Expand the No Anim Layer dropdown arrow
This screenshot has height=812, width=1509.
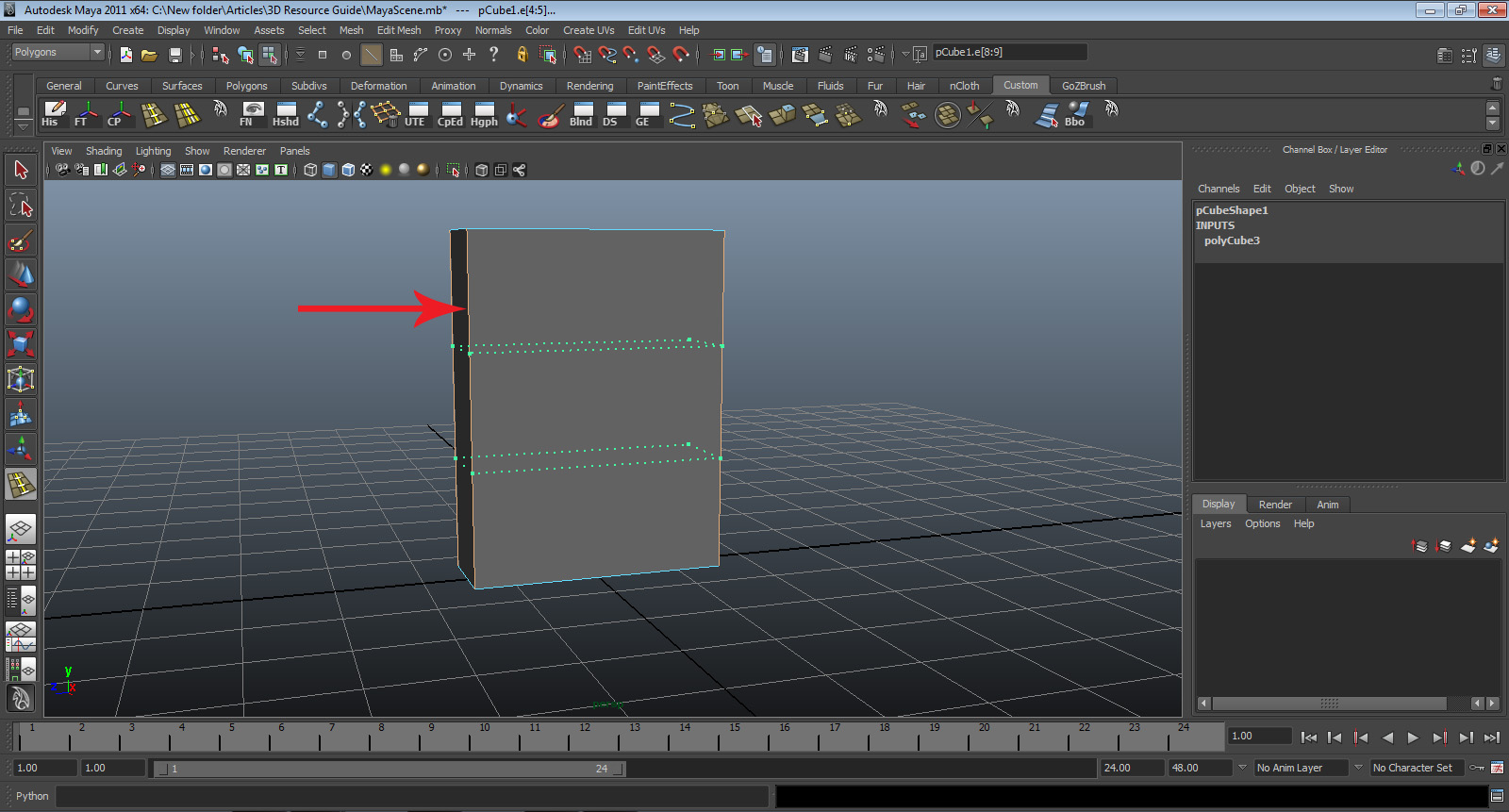(1242, 768)
